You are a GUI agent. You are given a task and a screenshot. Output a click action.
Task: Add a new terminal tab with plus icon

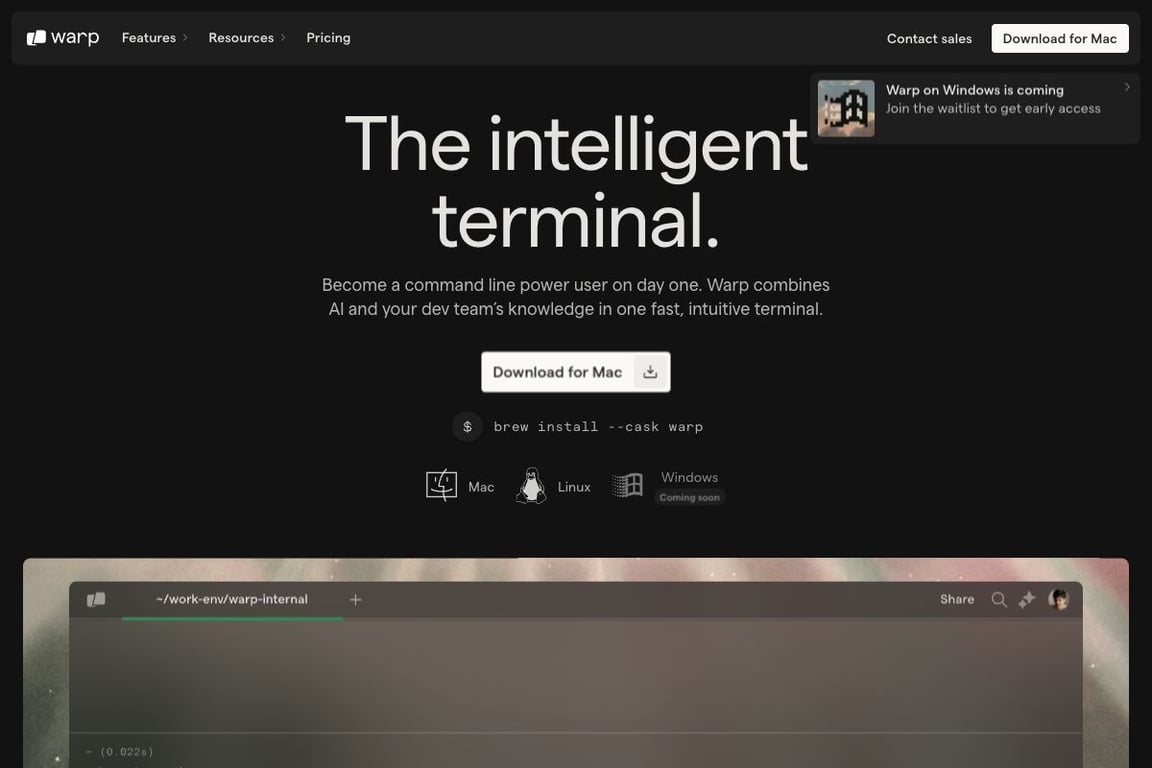(356, 600)
